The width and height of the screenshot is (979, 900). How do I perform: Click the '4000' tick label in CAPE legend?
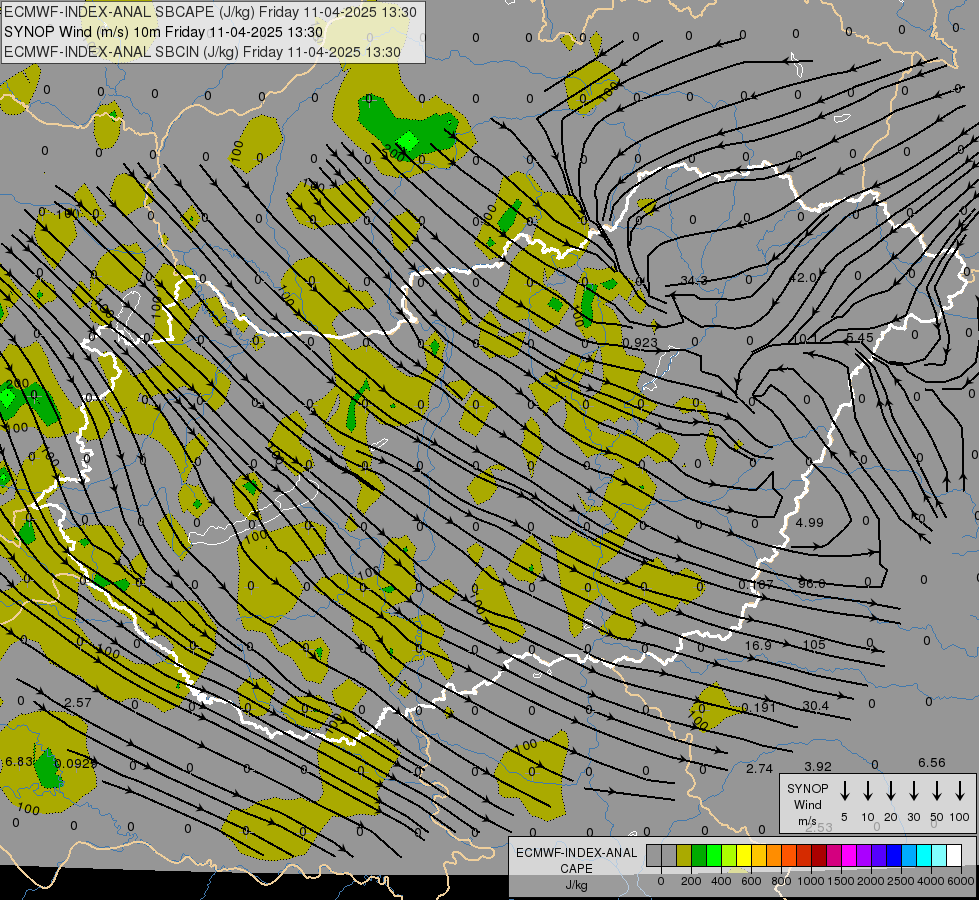coord(931,881)
